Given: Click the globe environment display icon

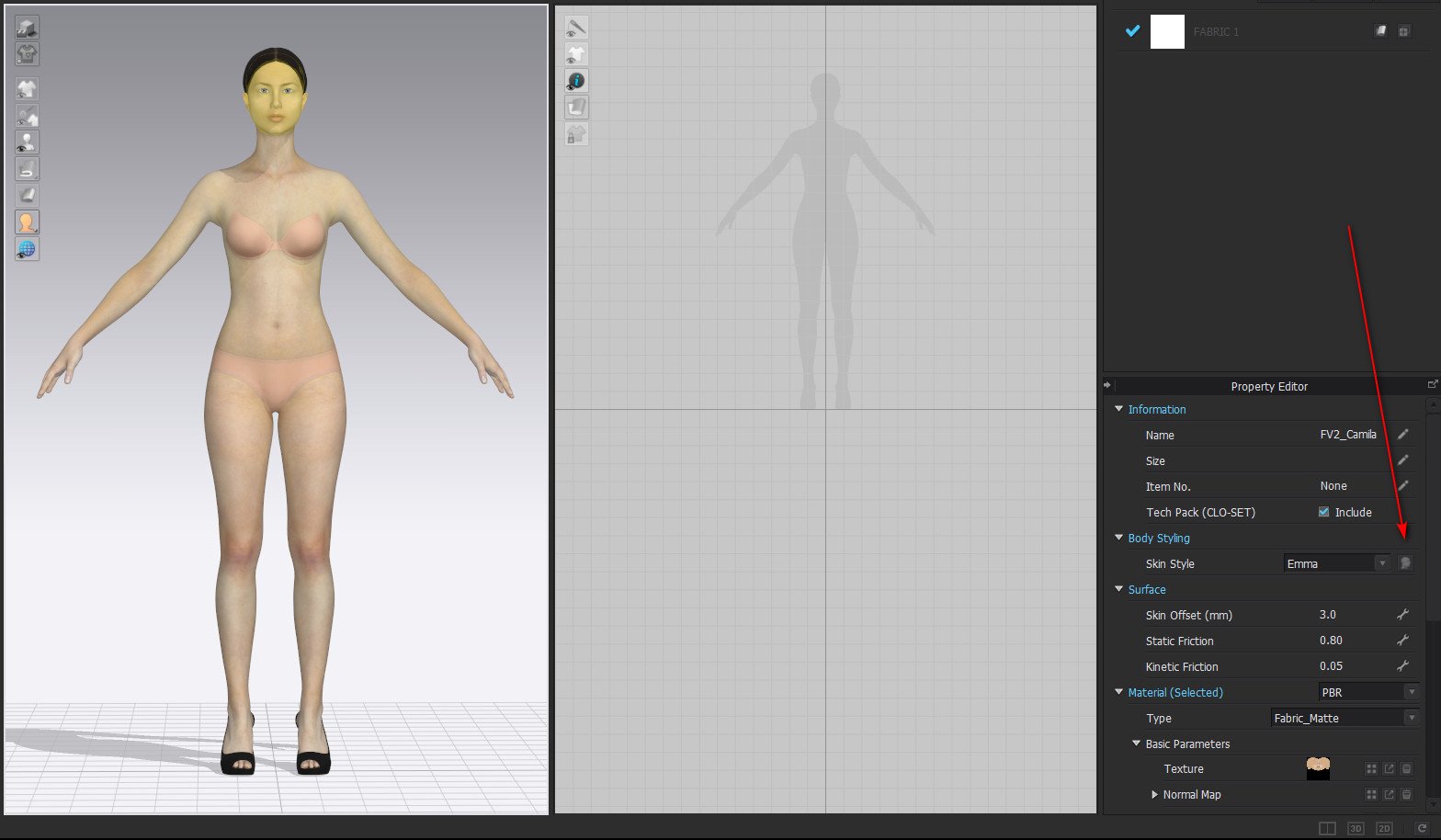Looking at the screenshot, I should pos(27,249).
